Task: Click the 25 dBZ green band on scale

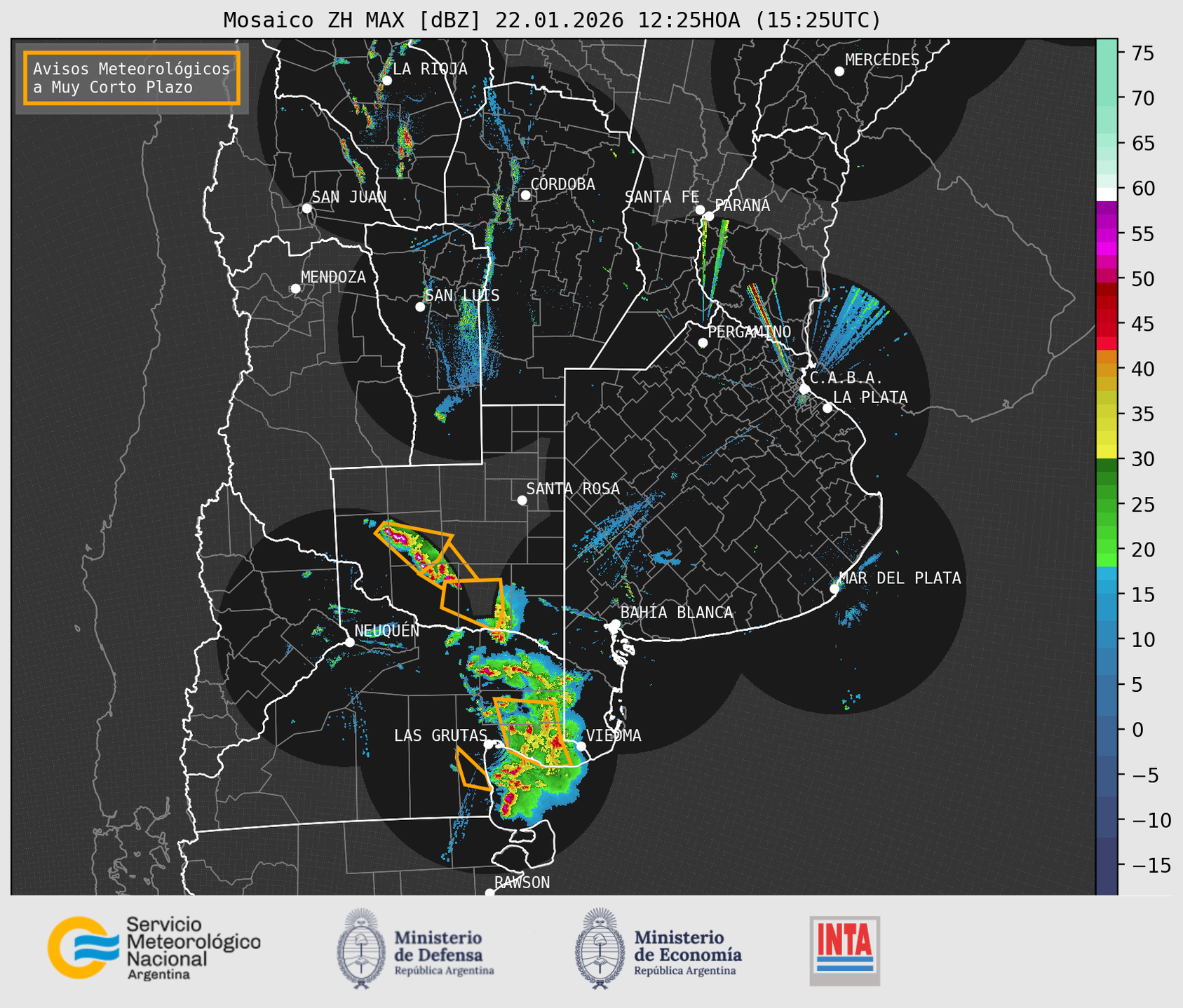Action: [1106, 504]
